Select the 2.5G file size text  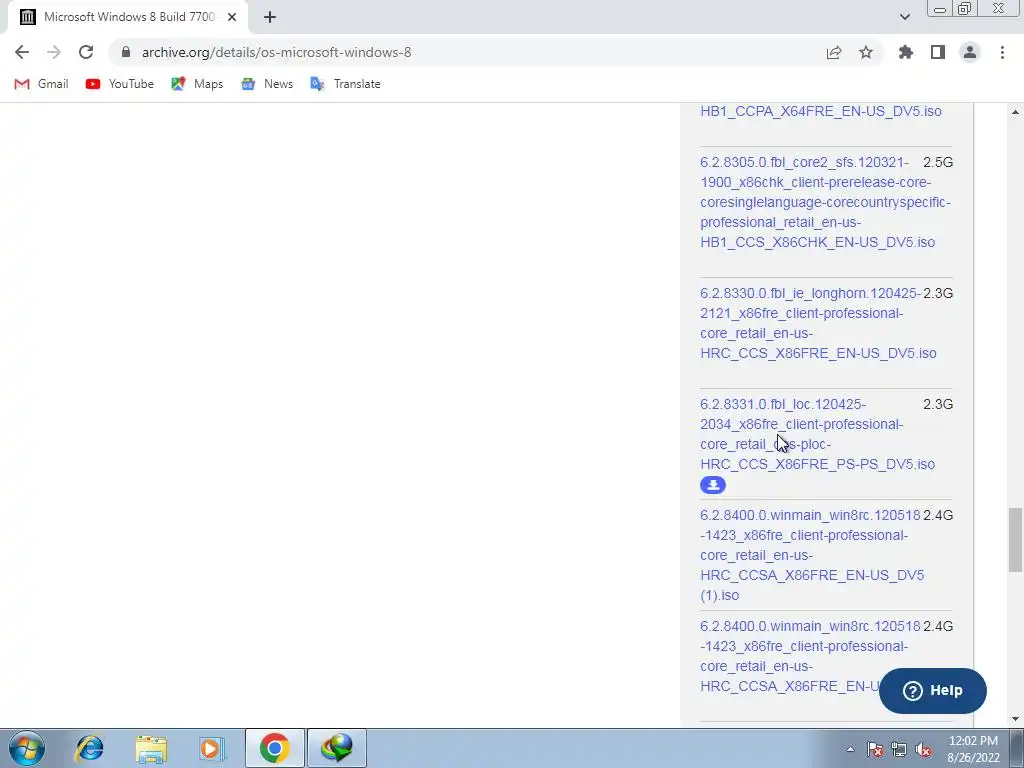[x=938, y=162]
